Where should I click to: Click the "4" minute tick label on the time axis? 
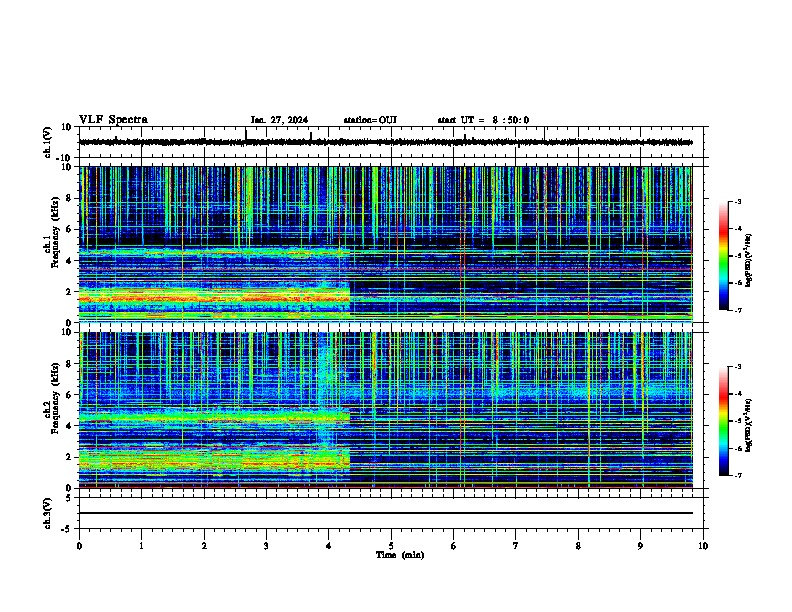329,546
